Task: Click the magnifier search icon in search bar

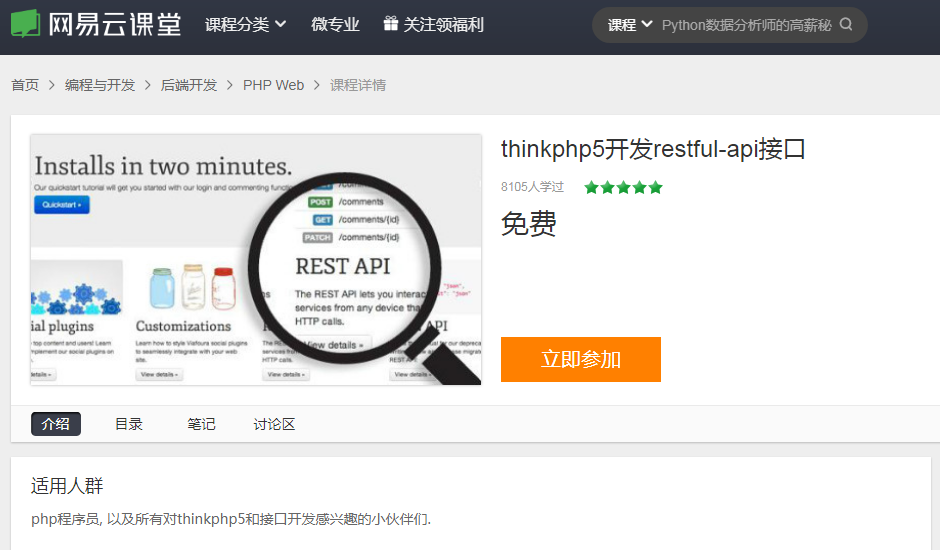Action: pos(846,24)
